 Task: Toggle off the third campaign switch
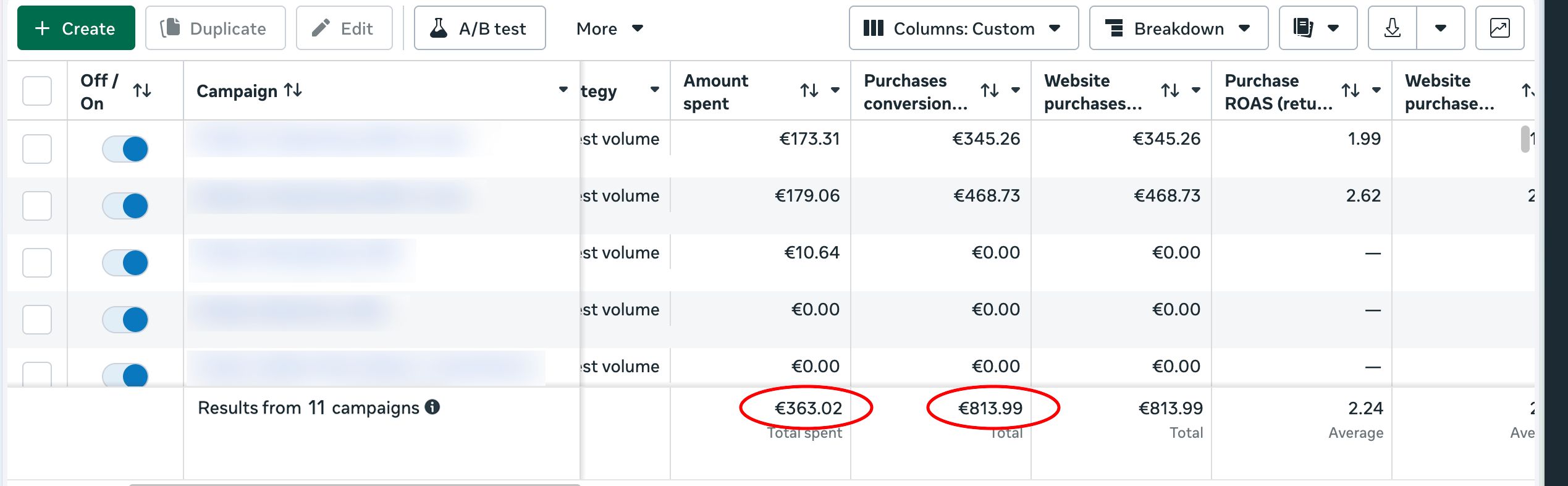coord(125,263)
